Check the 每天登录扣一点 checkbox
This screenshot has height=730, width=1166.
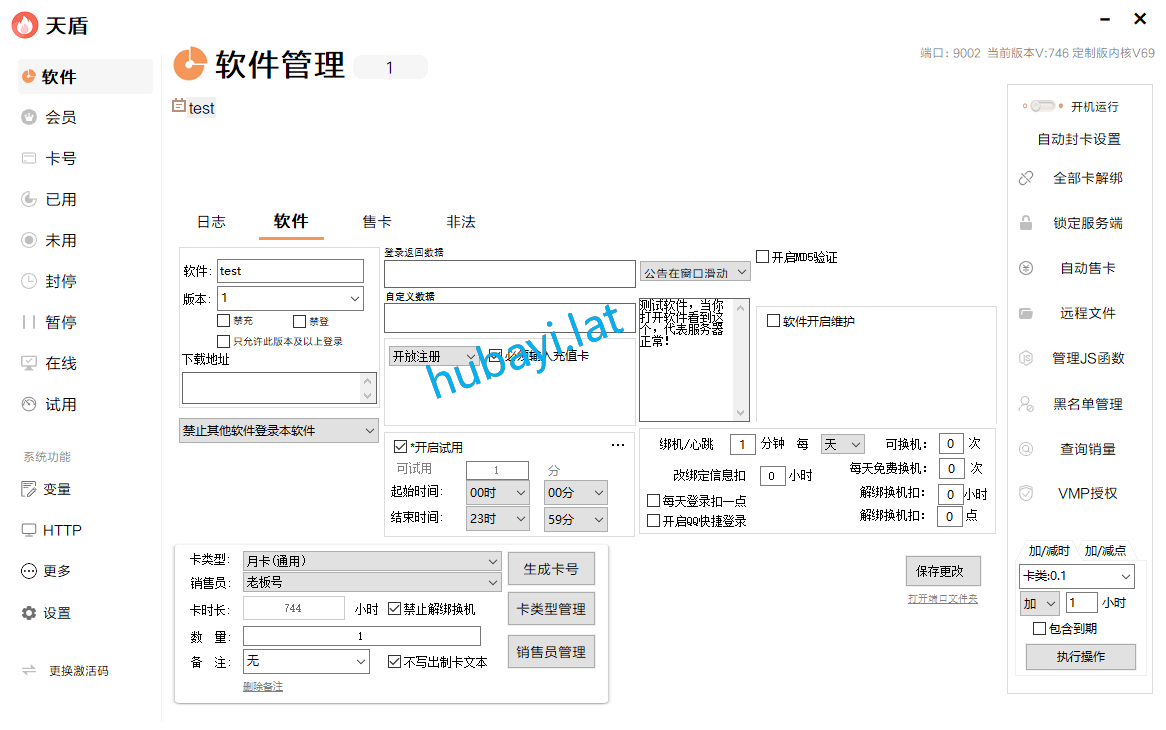tap(654, 501)
